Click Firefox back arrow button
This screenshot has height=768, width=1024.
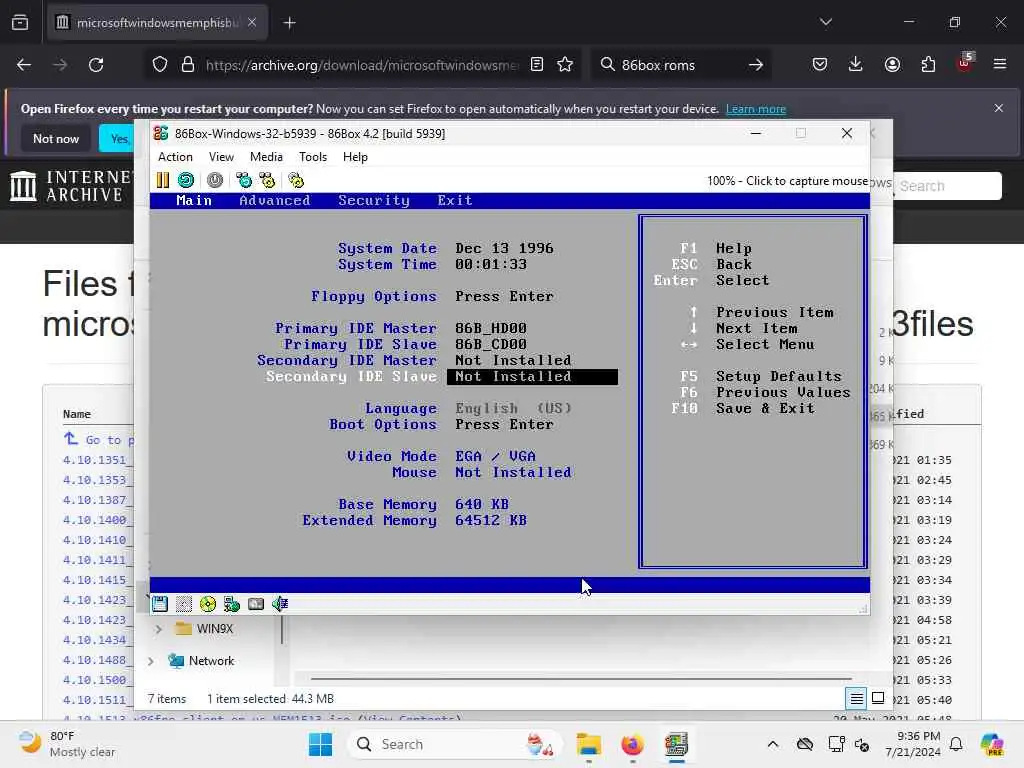tap(24, 65)
